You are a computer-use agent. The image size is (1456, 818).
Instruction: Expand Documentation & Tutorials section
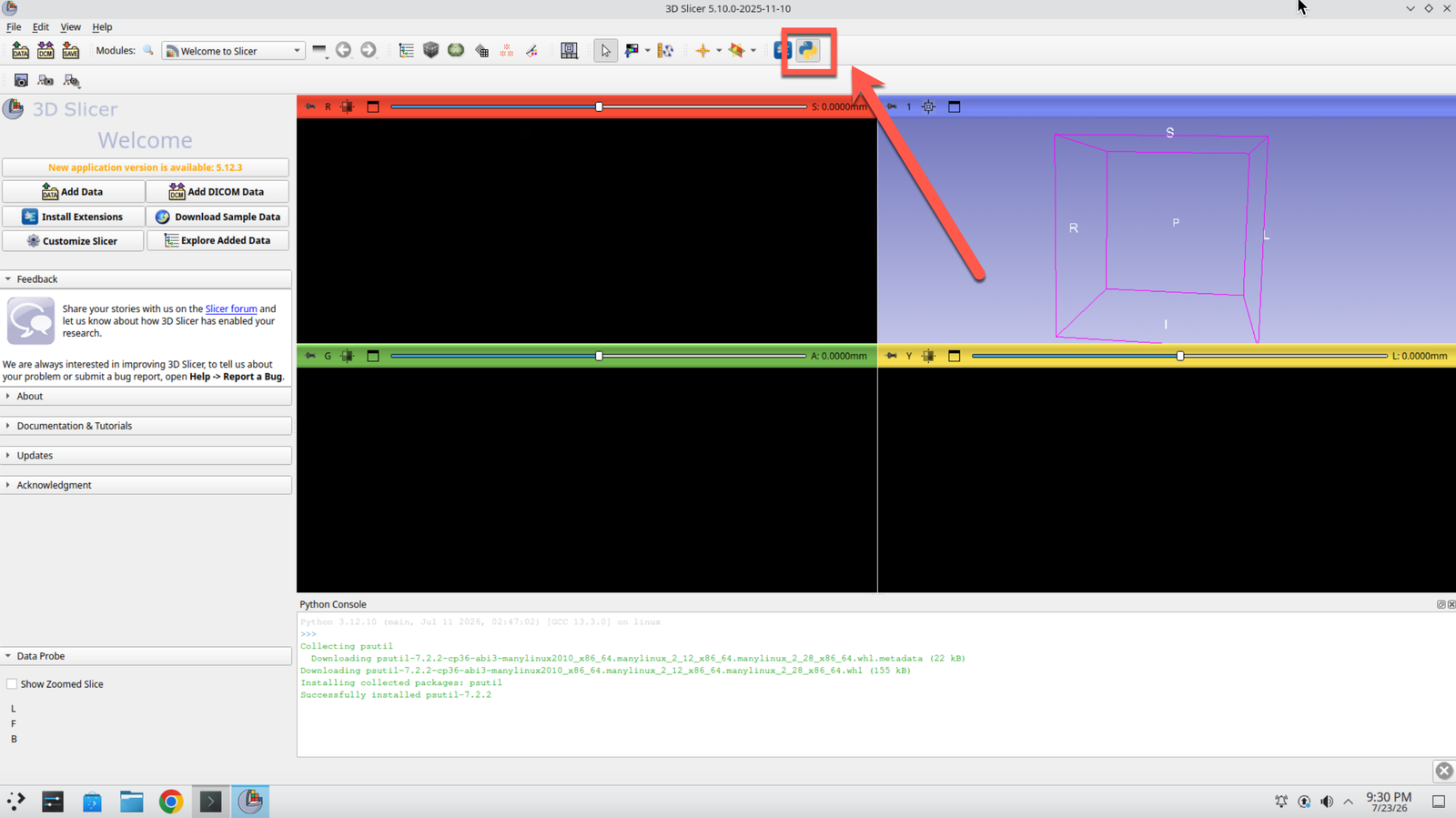point(146,426)
